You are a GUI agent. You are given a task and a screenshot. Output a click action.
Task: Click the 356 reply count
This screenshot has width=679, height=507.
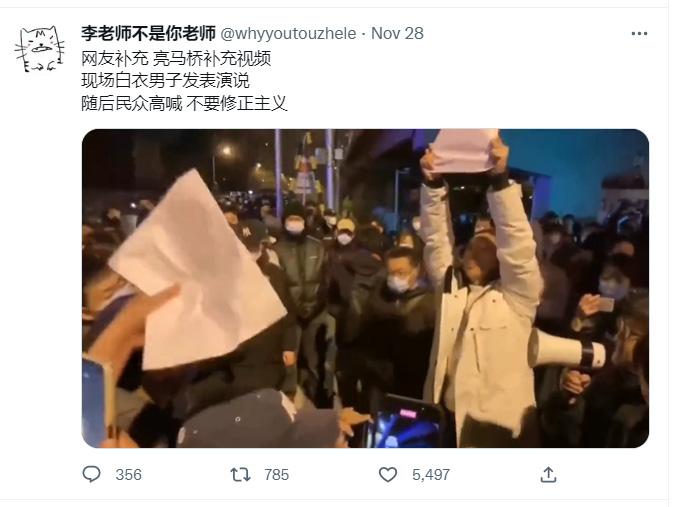(x=129, y=475)
